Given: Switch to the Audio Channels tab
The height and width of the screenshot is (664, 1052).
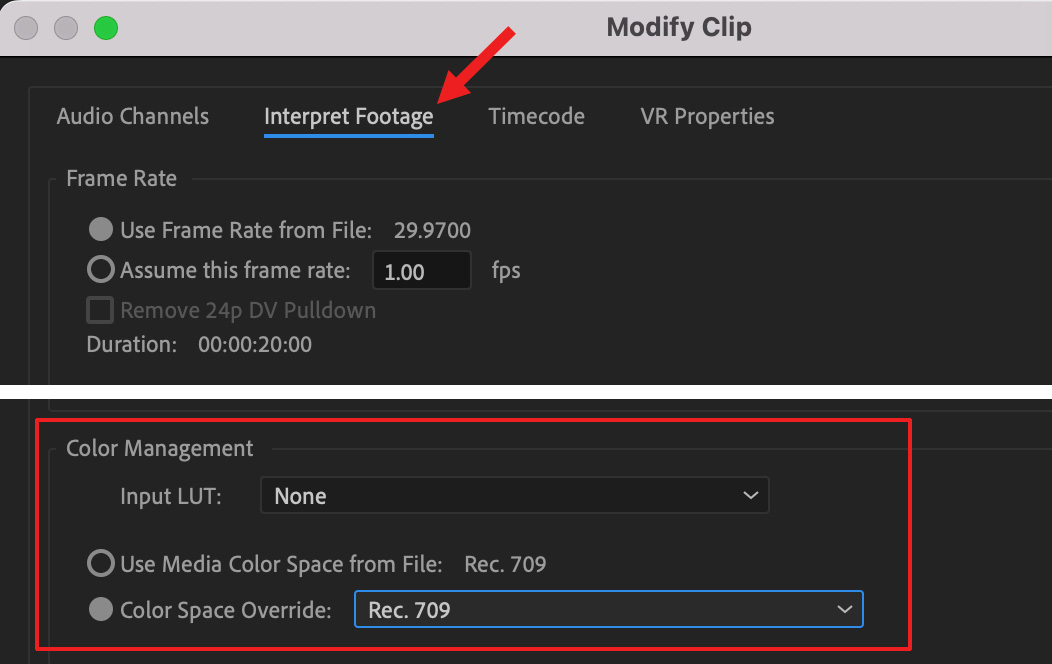Looking at the screenshot, I should [x=133, y=117].
